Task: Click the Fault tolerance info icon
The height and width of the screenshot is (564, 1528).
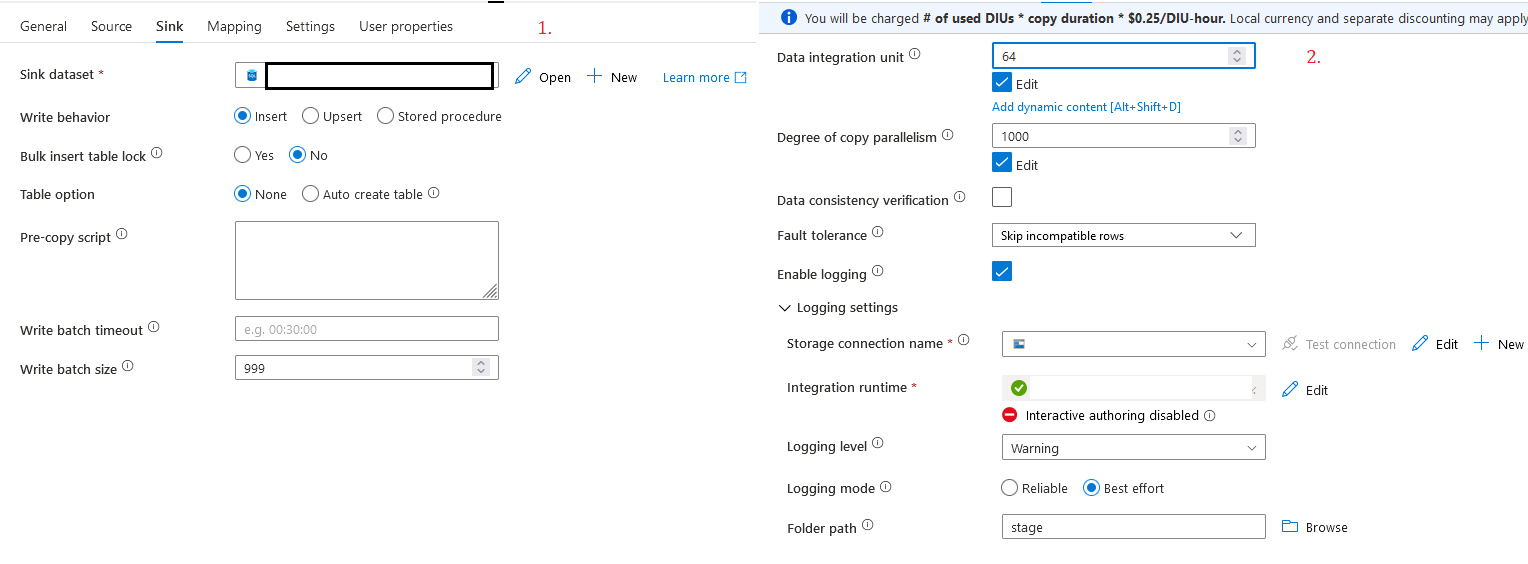Action: [878, 232]
